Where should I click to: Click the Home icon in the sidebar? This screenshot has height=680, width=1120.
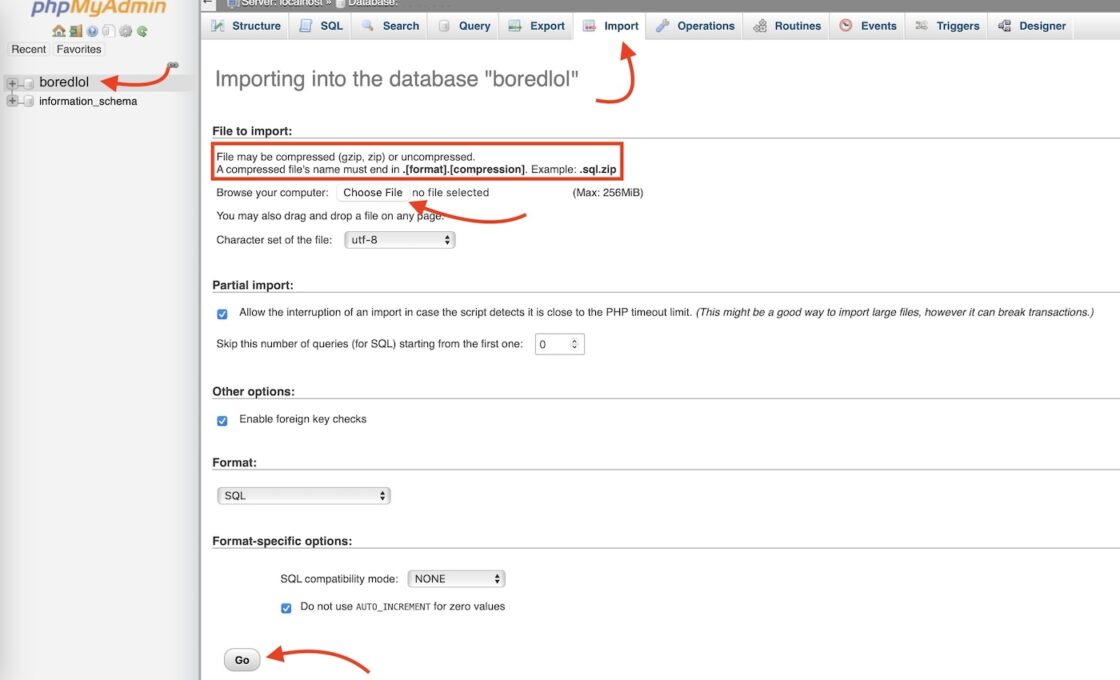(x=58, y=31)
